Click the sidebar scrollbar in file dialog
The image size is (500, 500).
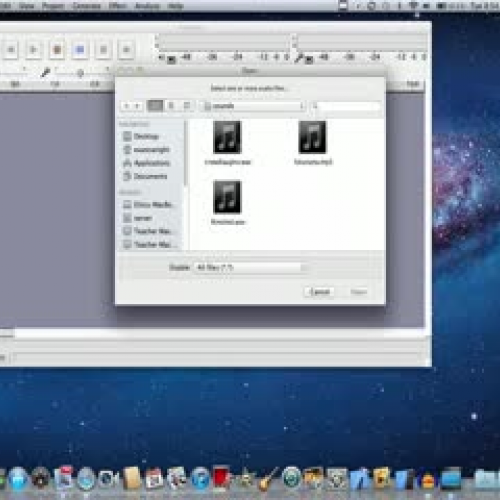click(185, 153)
